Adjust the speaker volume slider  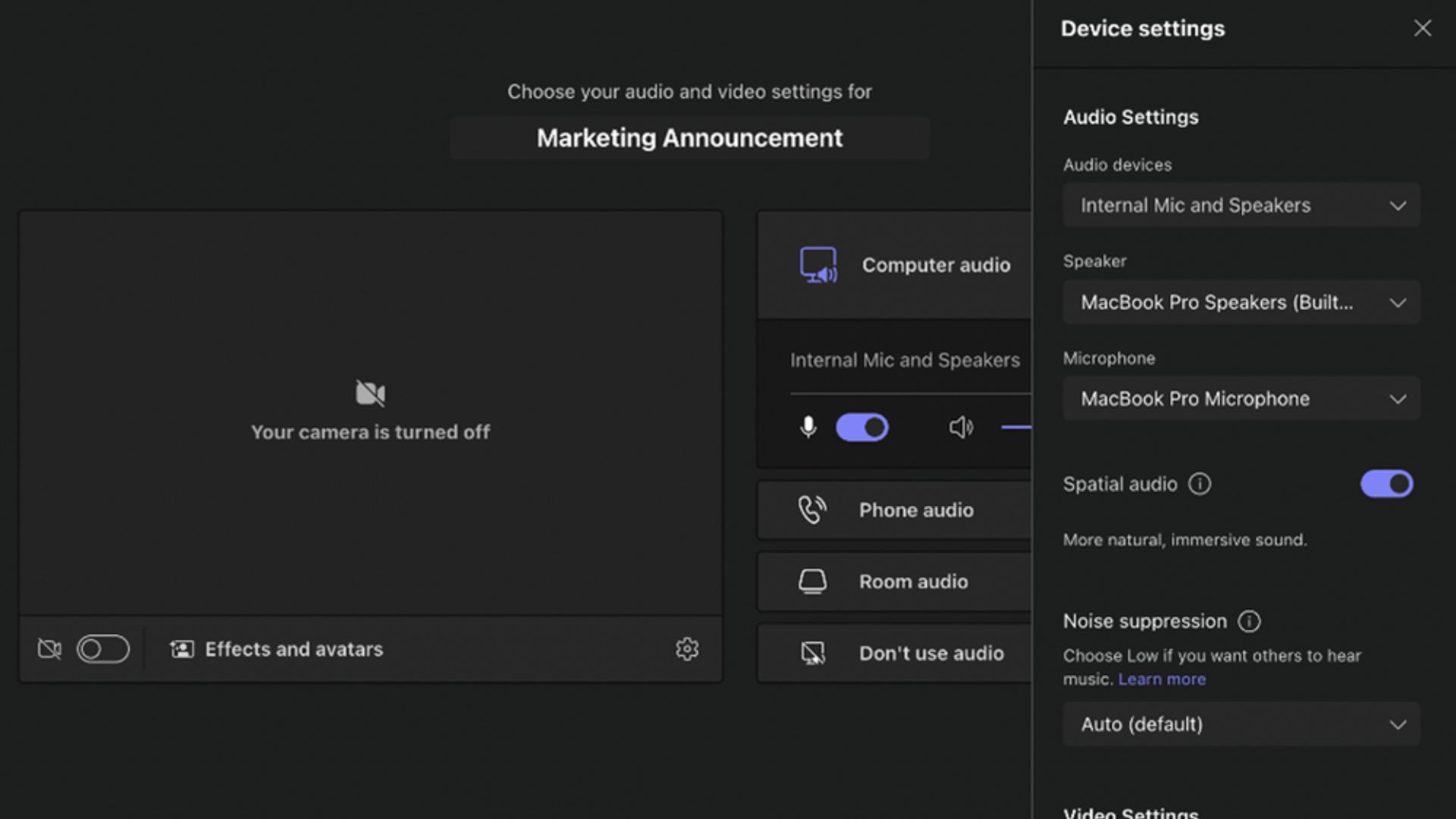tap(1016, 427)
